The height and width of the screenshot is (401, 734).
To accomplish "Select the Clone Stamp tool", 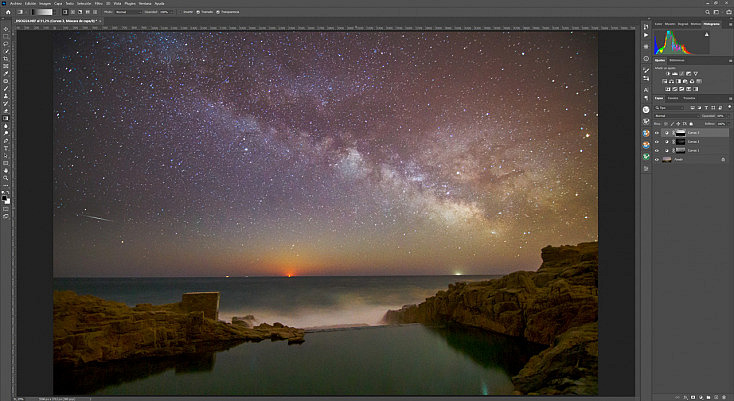I will (5, 96).
